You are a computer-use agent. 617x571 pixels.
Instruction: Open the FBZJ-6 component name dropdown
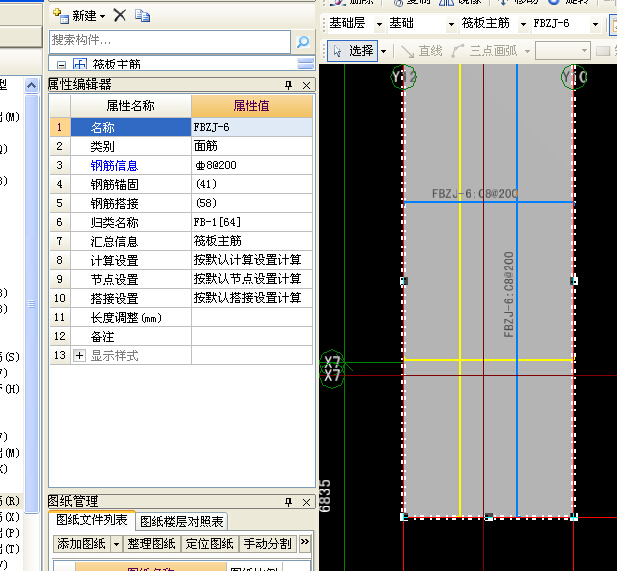[x=595, y=24]
